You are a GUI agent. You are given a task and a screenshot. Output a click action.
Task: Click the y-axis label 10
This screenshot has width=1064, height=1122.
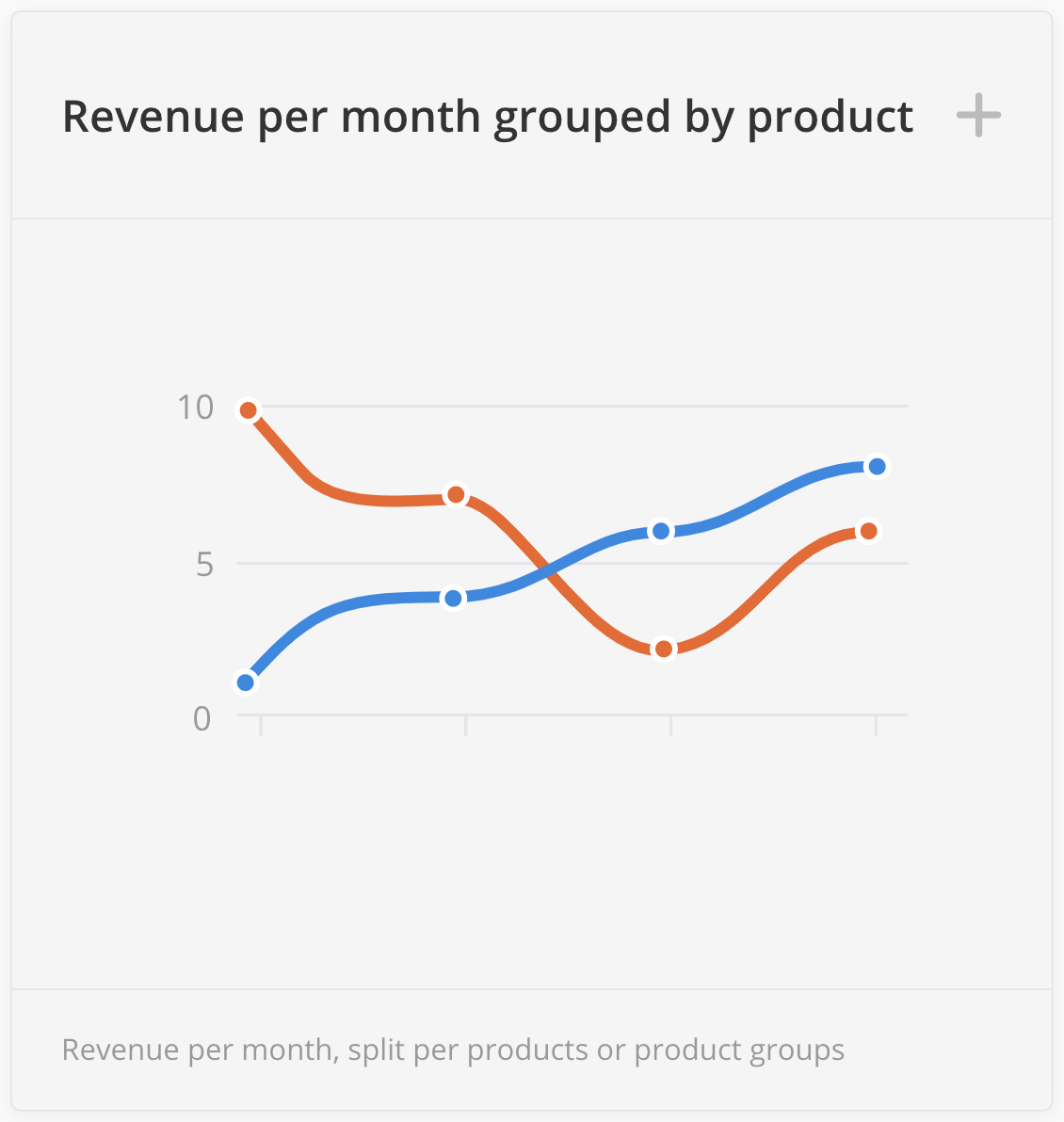coord(195,408)
